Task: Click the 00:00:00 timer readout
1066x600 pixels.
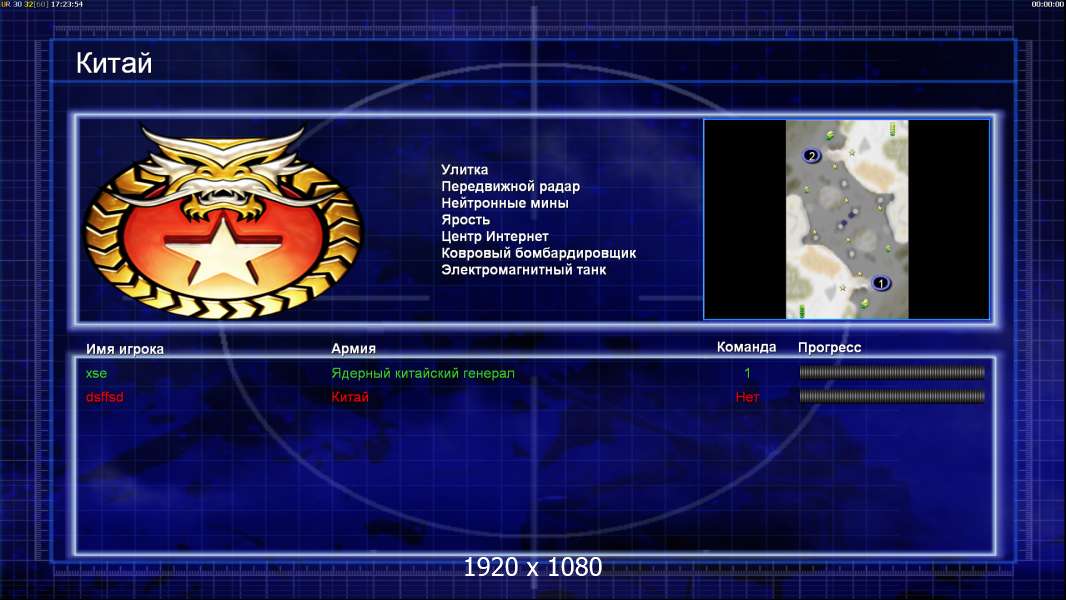Action: coord(1048,4)
